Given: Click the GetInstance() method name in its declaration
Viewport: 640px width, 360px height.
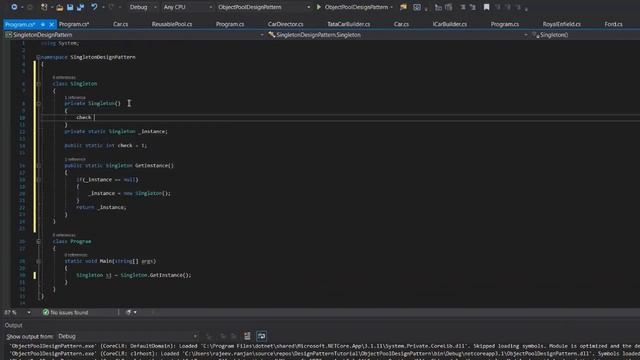Looking at the screenshot, I should pos(154,166).
